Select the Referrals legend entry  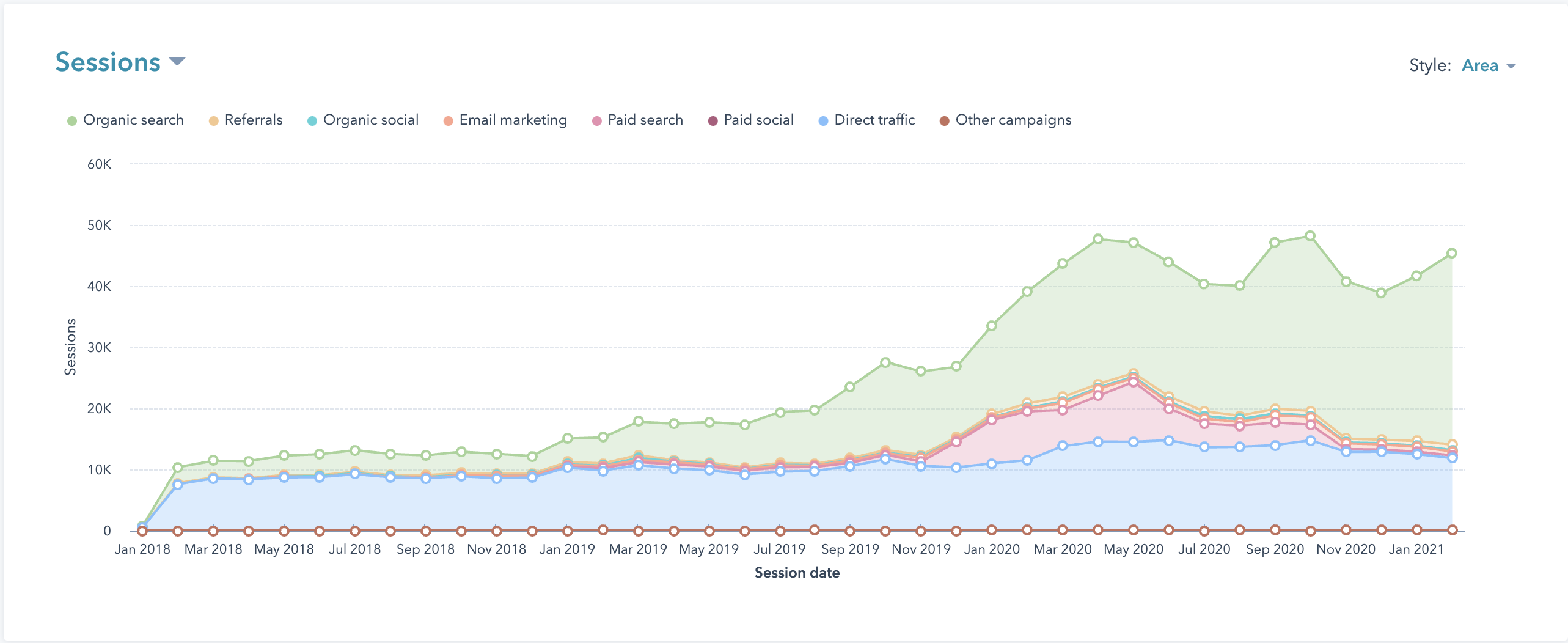253,120
